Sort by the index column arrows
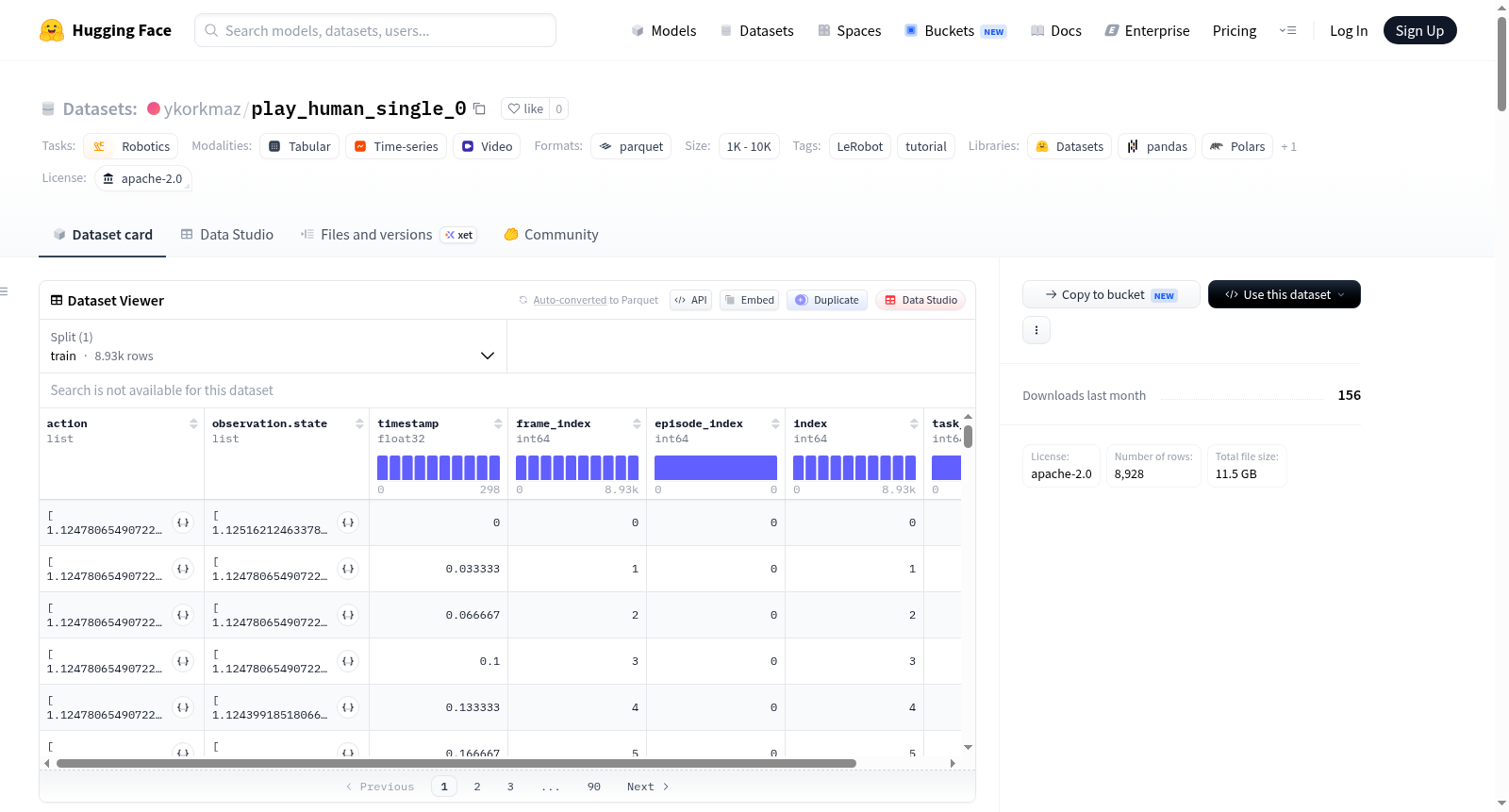 coord(914,424)
